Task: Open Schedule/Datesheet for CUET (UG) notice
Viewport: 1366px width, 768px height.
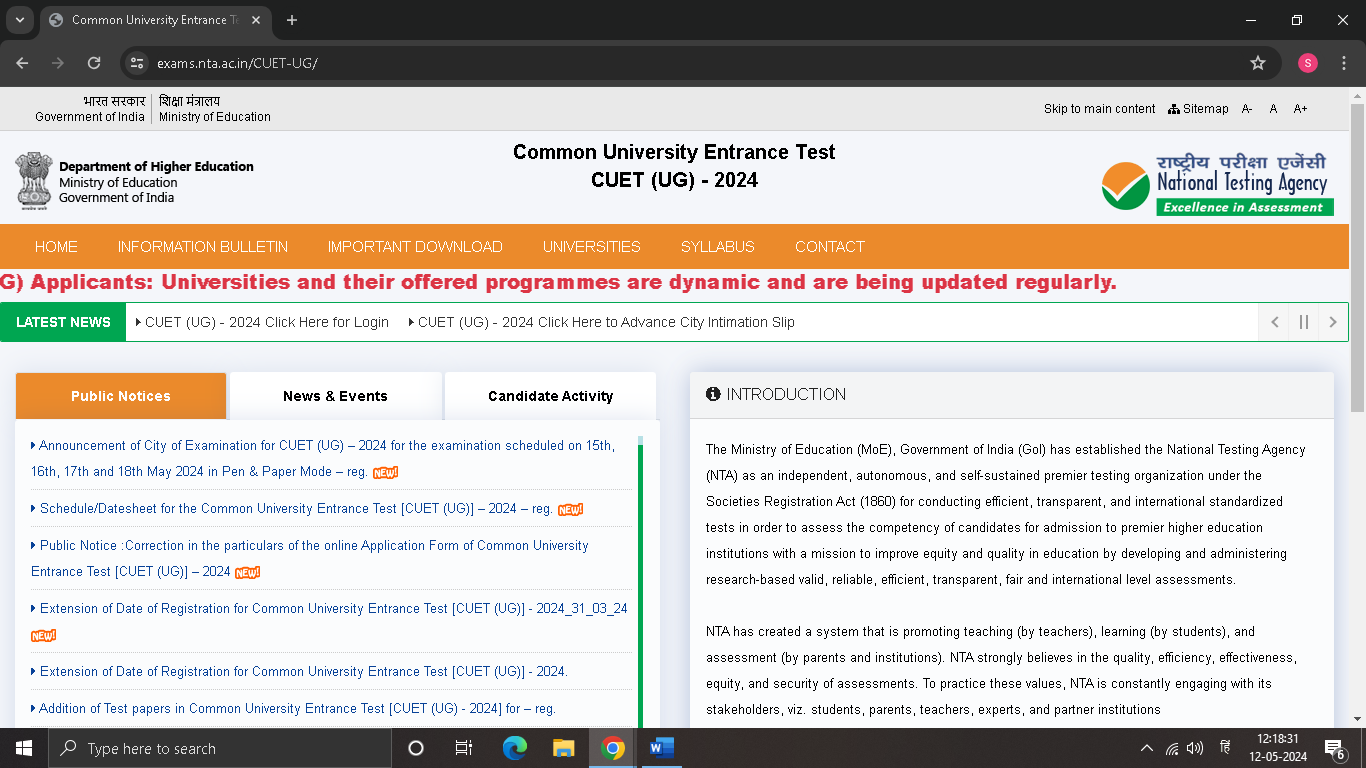Action: (x=296, y=509)
